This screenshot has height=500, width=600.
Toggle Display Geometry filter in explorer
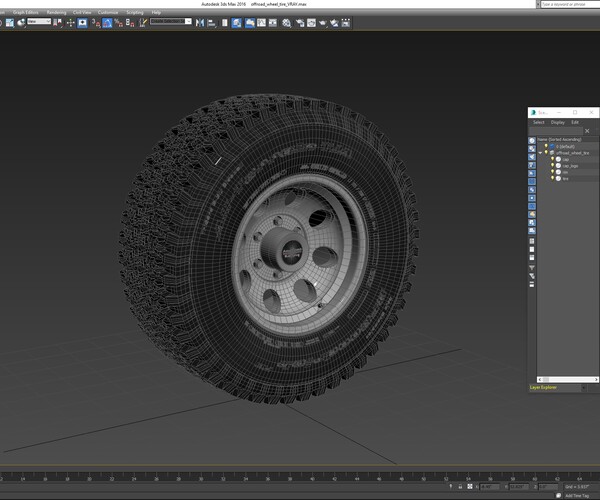coord(532,141)
